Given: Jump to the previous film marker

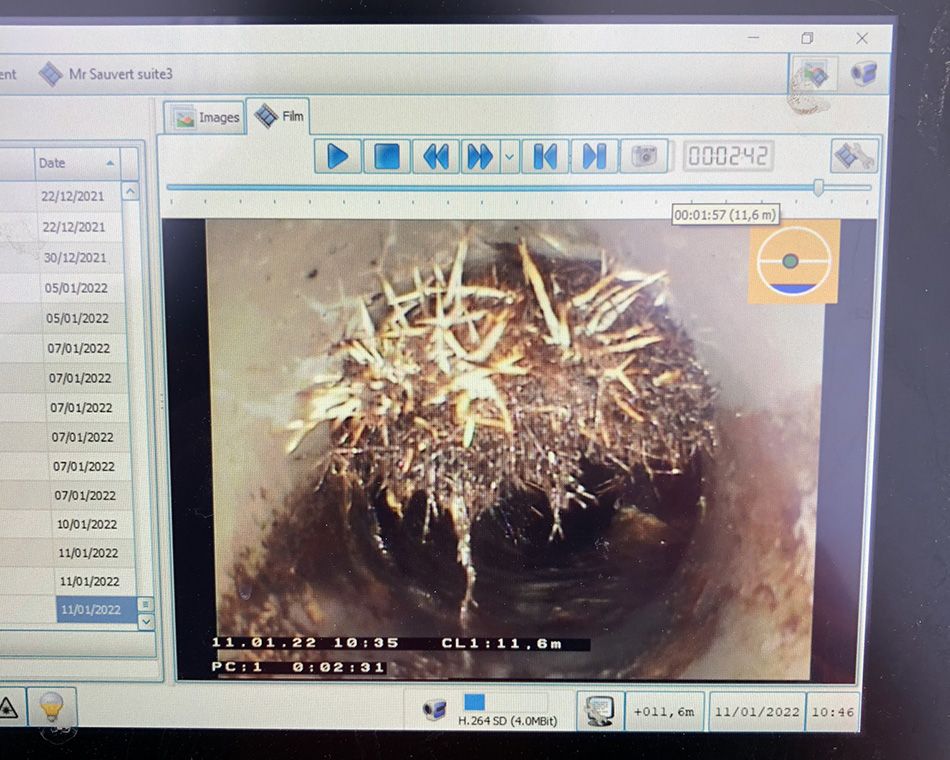Looking at the screenshot, I should tap(545, 156).
